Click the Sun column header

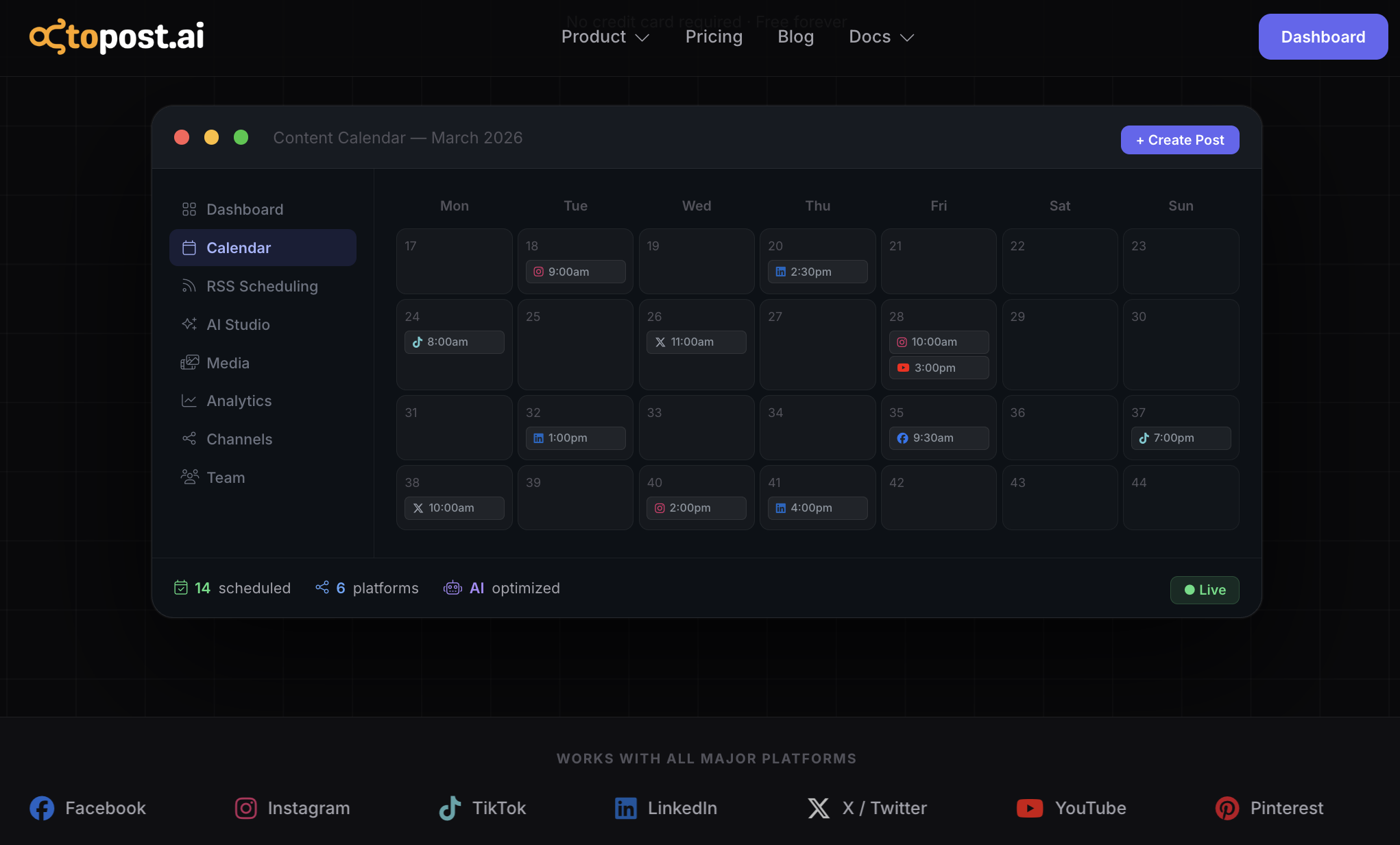(x=1181, y=206)
